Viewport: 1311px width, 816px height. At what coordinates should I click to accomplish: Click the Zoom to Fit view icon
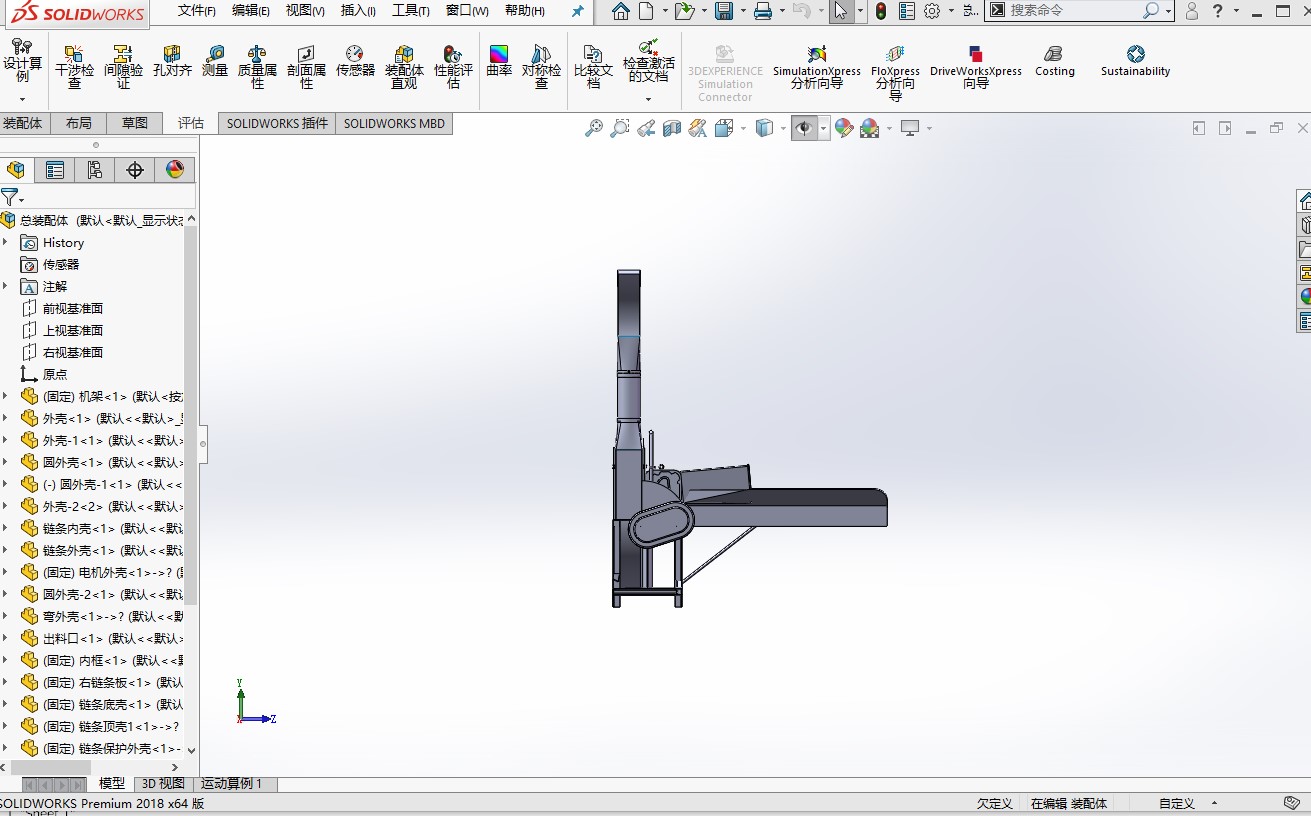point(594,128)
